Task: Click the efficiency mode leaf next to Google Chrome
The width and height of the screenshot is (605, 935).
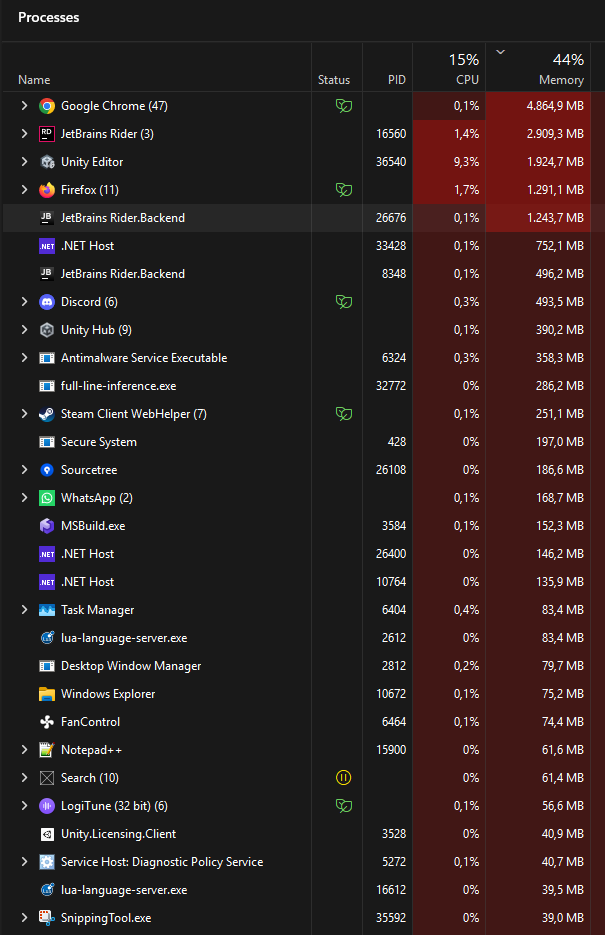Action: pos(344,105)
